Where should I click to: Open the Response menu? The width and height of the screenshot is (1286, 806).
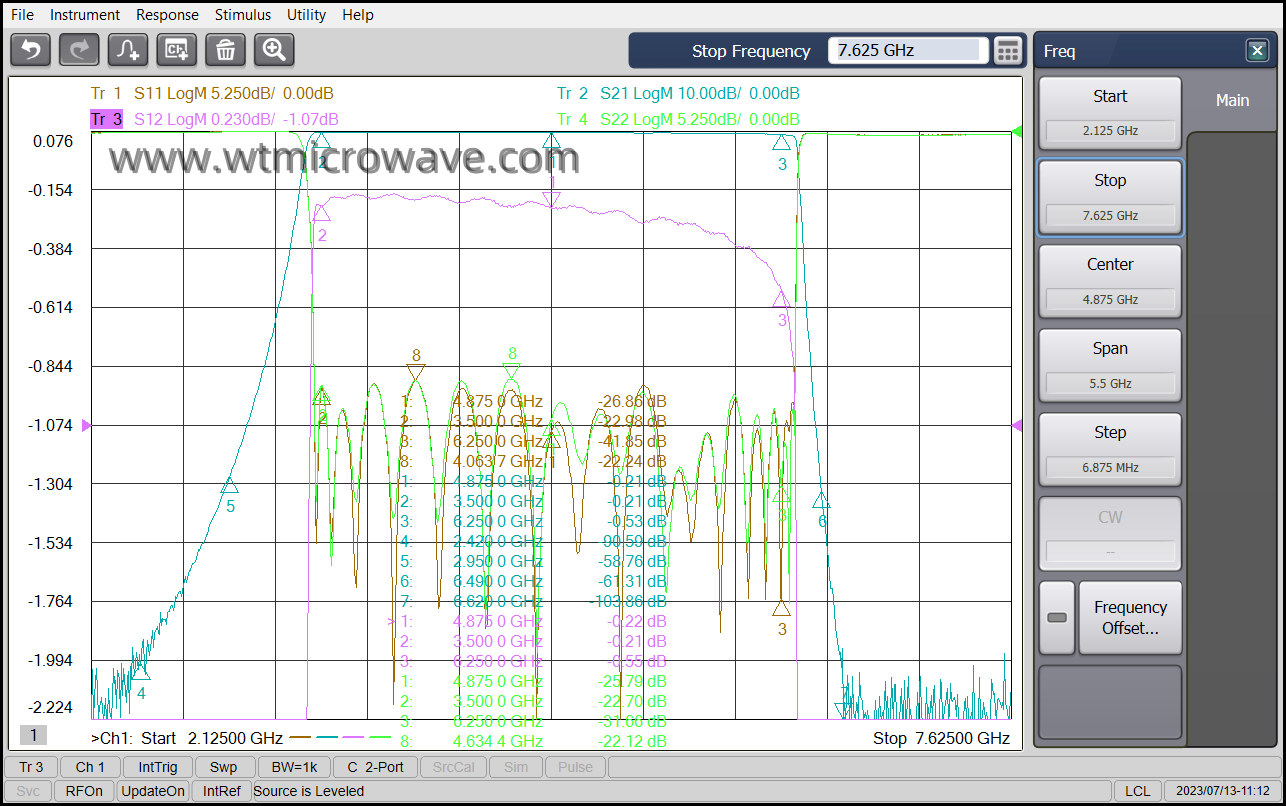tap(167, 15)
